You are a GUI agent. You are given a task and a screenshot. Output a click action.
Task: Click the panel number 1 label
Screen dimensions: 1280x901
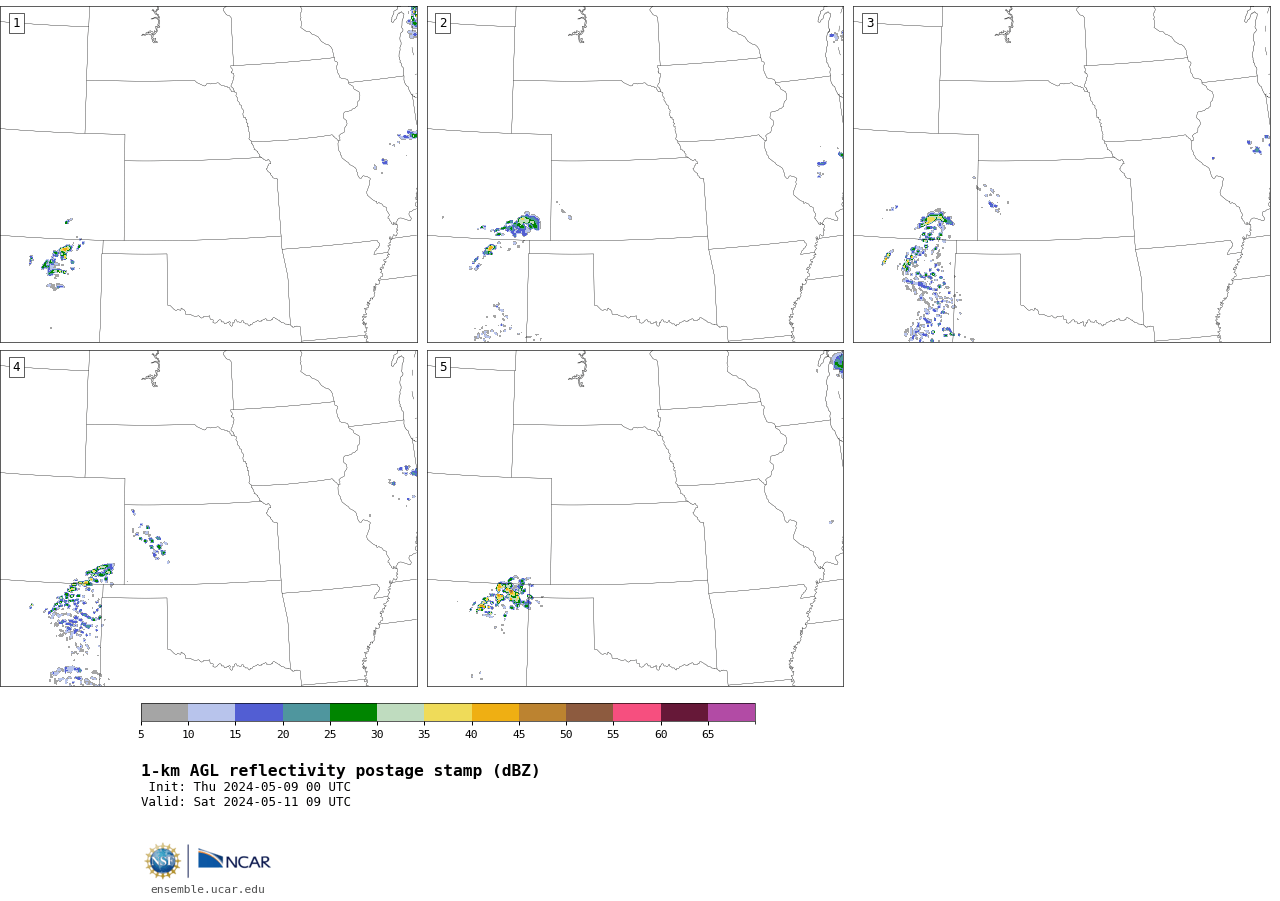coord(16,23)
